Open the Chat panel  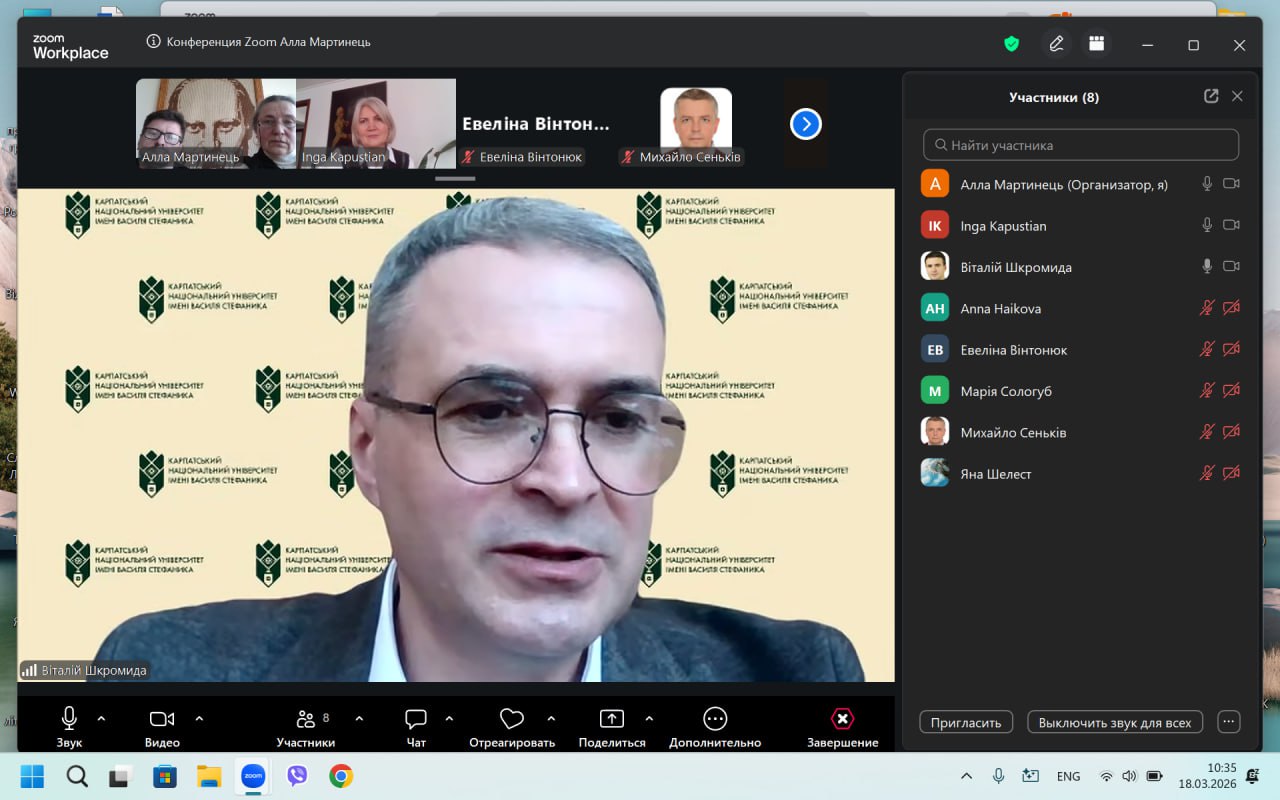pyautogui.click(x=416, y=726)
